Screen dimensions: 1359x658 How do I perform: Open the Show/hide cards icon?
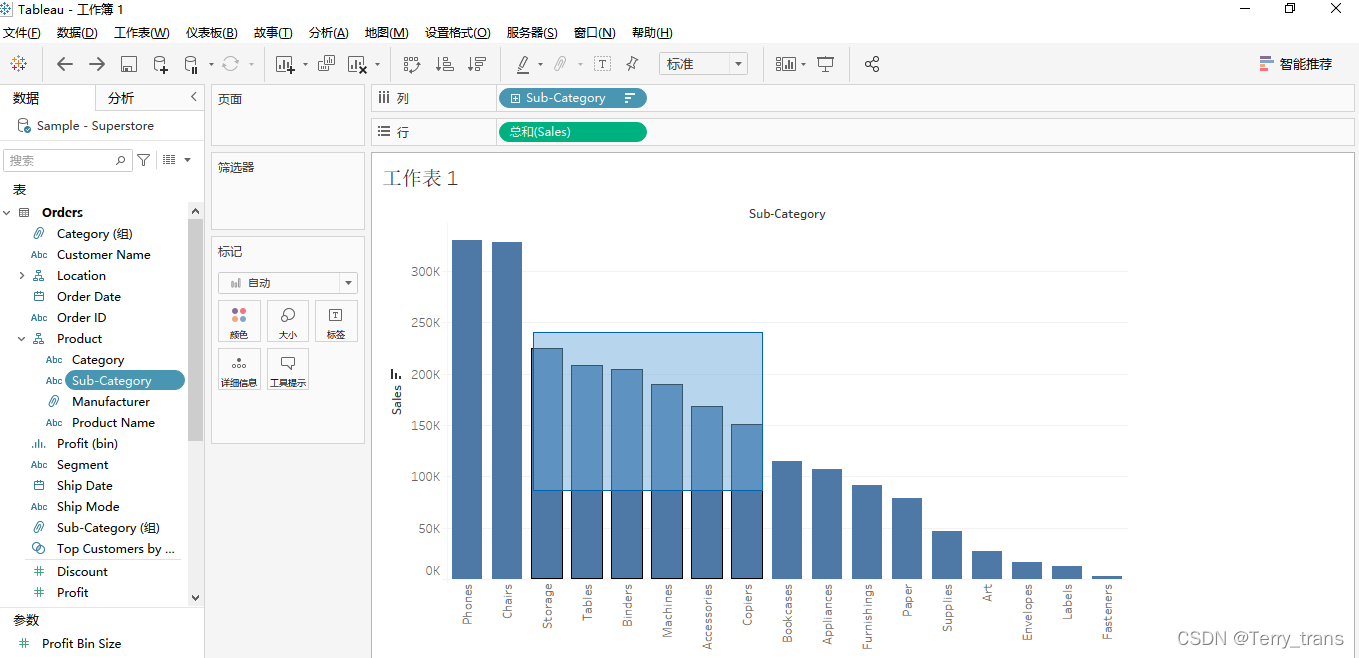point(786,64)
